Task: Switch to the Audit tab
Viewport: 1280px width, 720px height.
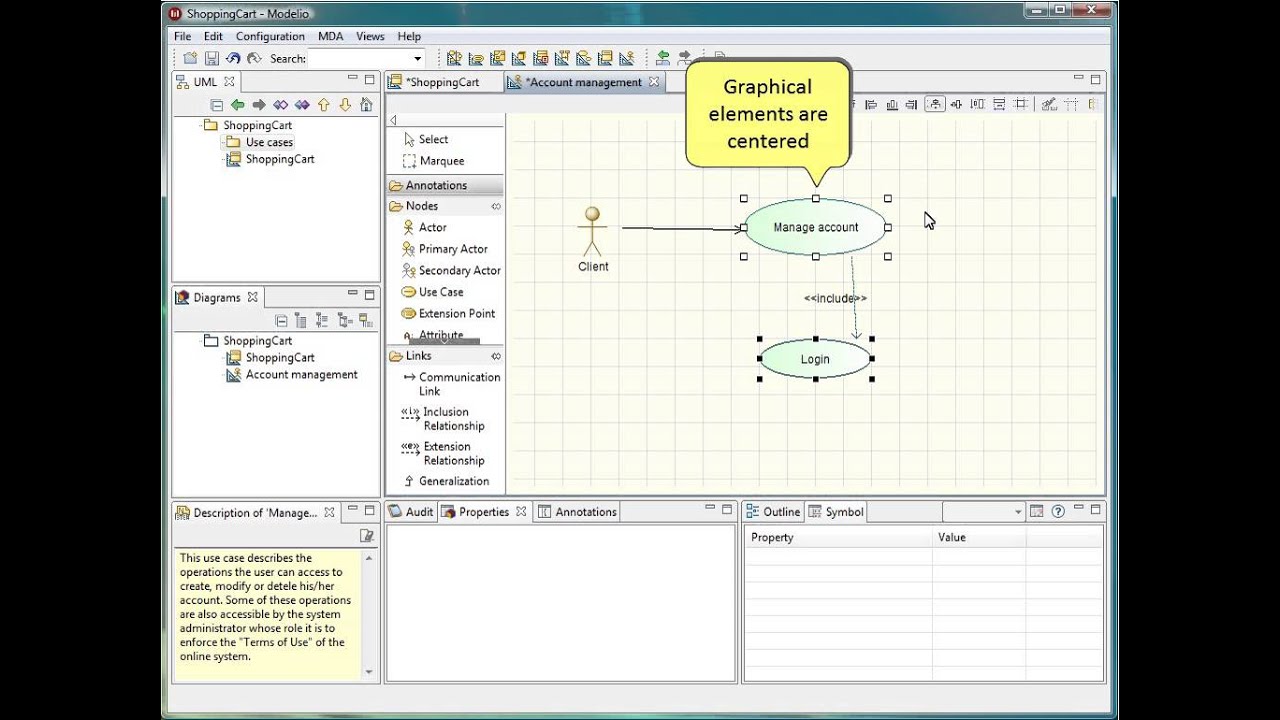Action: click(412, 512)
